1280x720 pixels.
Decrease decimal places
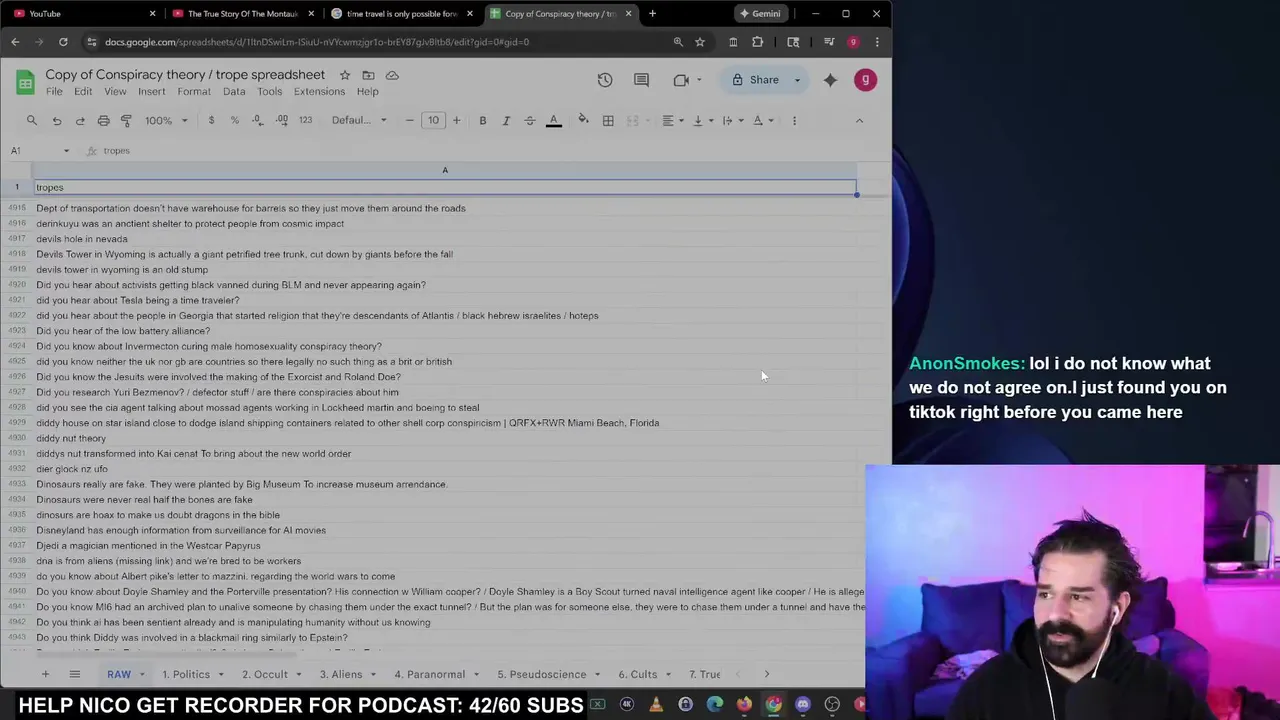coord(258,120)
